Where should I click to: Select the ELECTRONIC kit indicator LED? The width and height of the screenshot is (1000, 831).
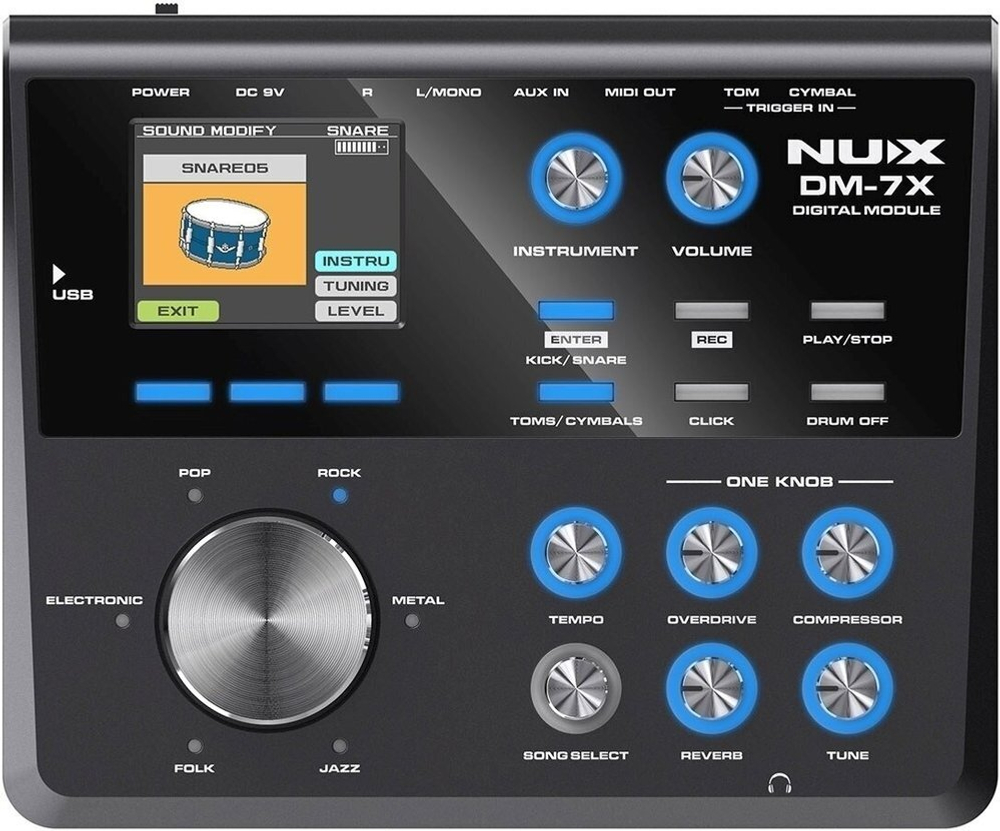click(x=122, y=621)
